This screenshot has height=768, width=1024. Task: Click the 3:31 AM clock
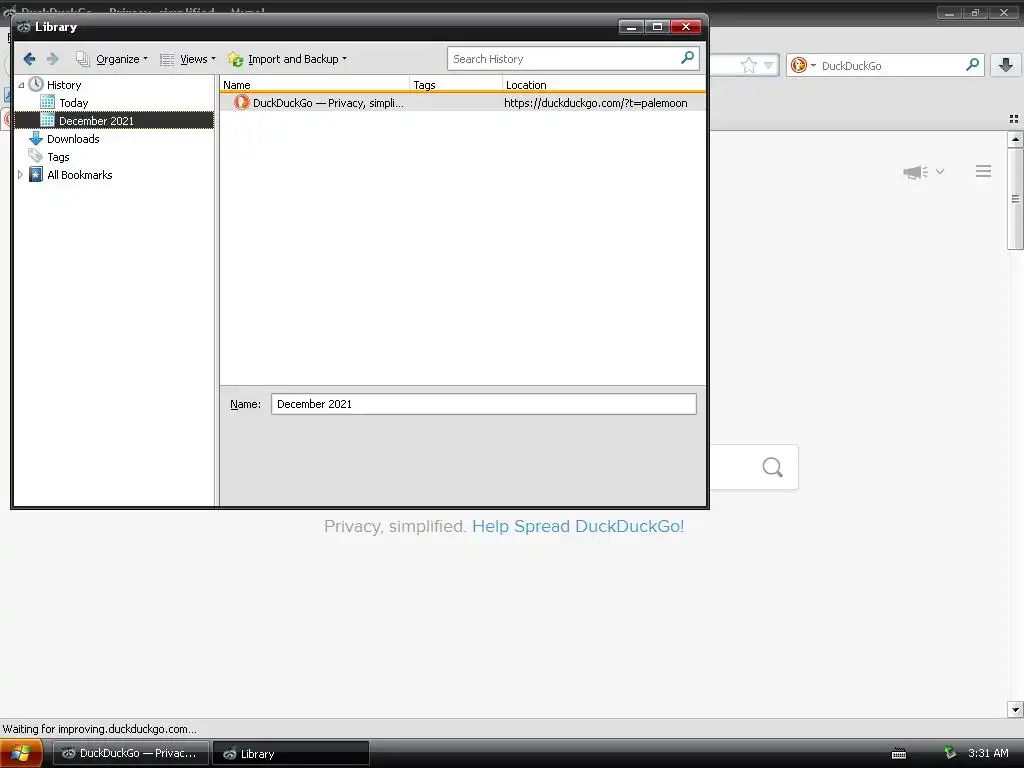pos(988,753)
